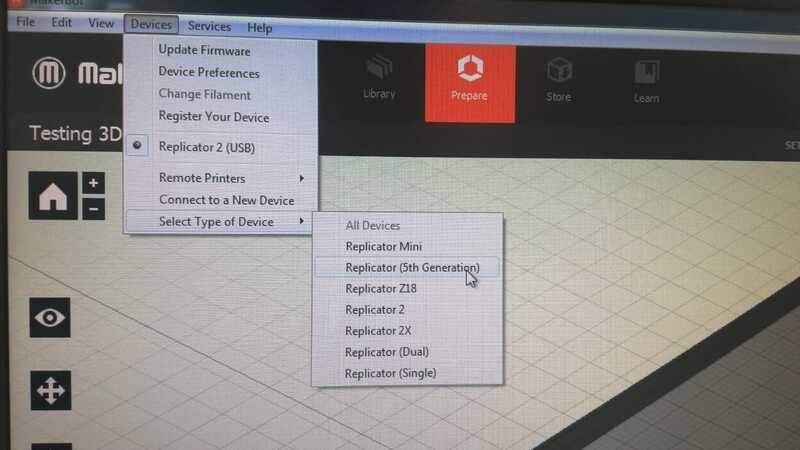Select Replicator 2 (USB) radio entry
This screenshot has width=800, height=450.
tap(220, 147)
